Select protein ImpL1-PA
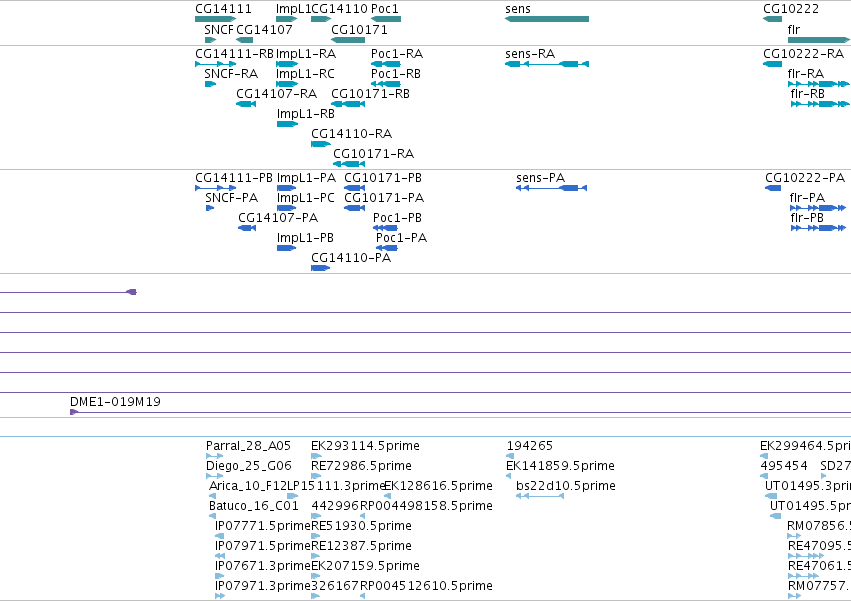 (x=287, y=188)
